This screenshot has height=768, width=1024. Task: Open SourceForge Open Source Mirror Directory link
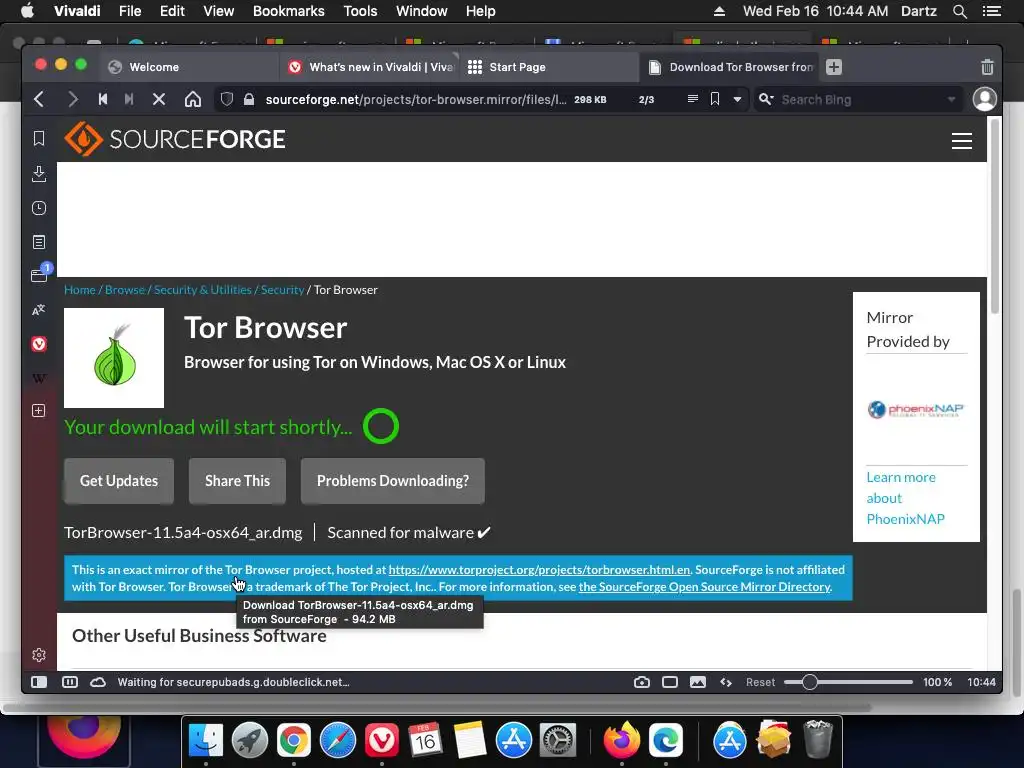pos(705,586)
